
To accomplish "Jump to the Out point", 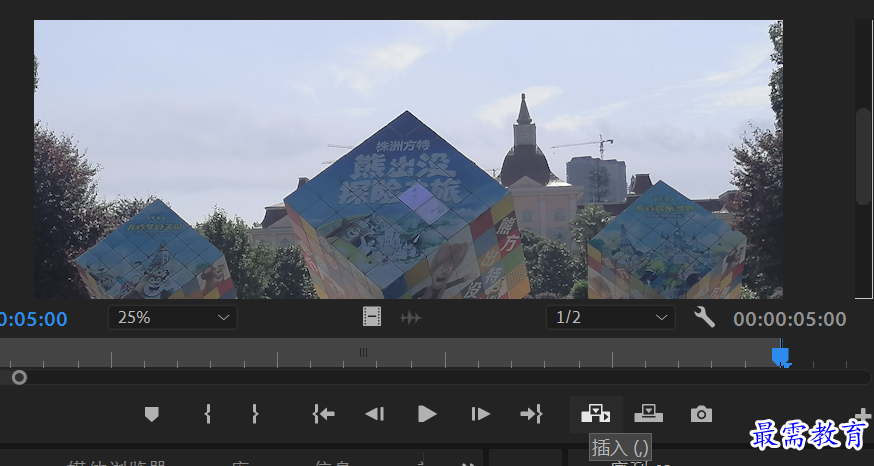I will 531,414.
